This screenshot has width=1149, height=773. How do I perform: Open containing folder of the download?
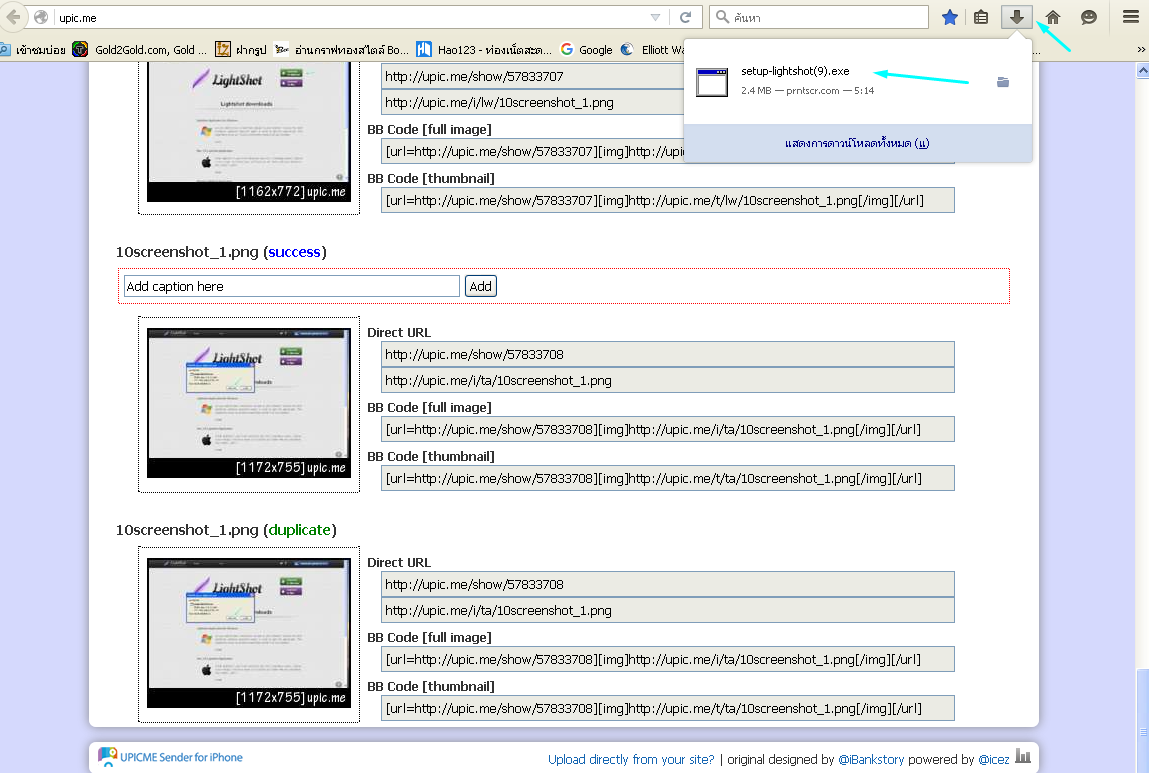click(x=1003, y=82)
